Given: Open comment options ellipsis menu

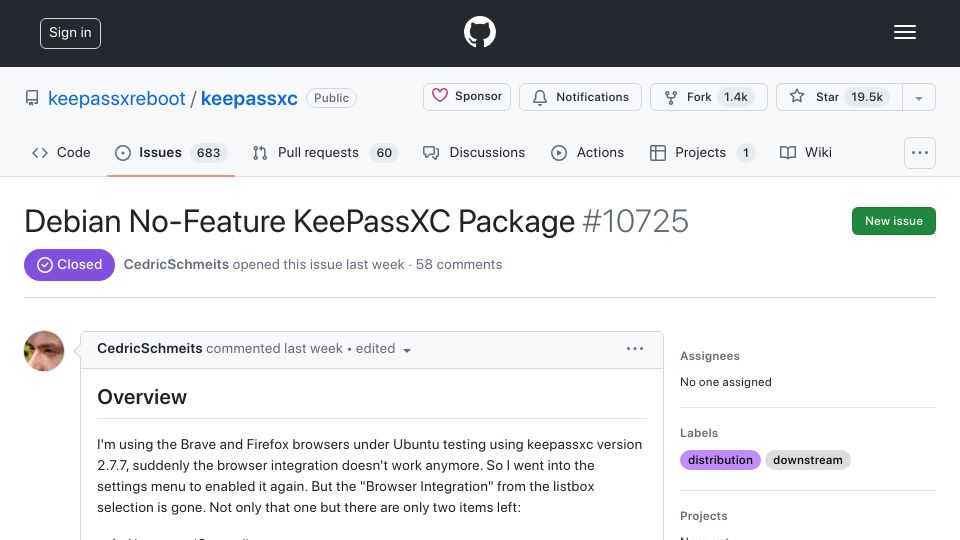Looking at the screenshot, I should [635, 348].
